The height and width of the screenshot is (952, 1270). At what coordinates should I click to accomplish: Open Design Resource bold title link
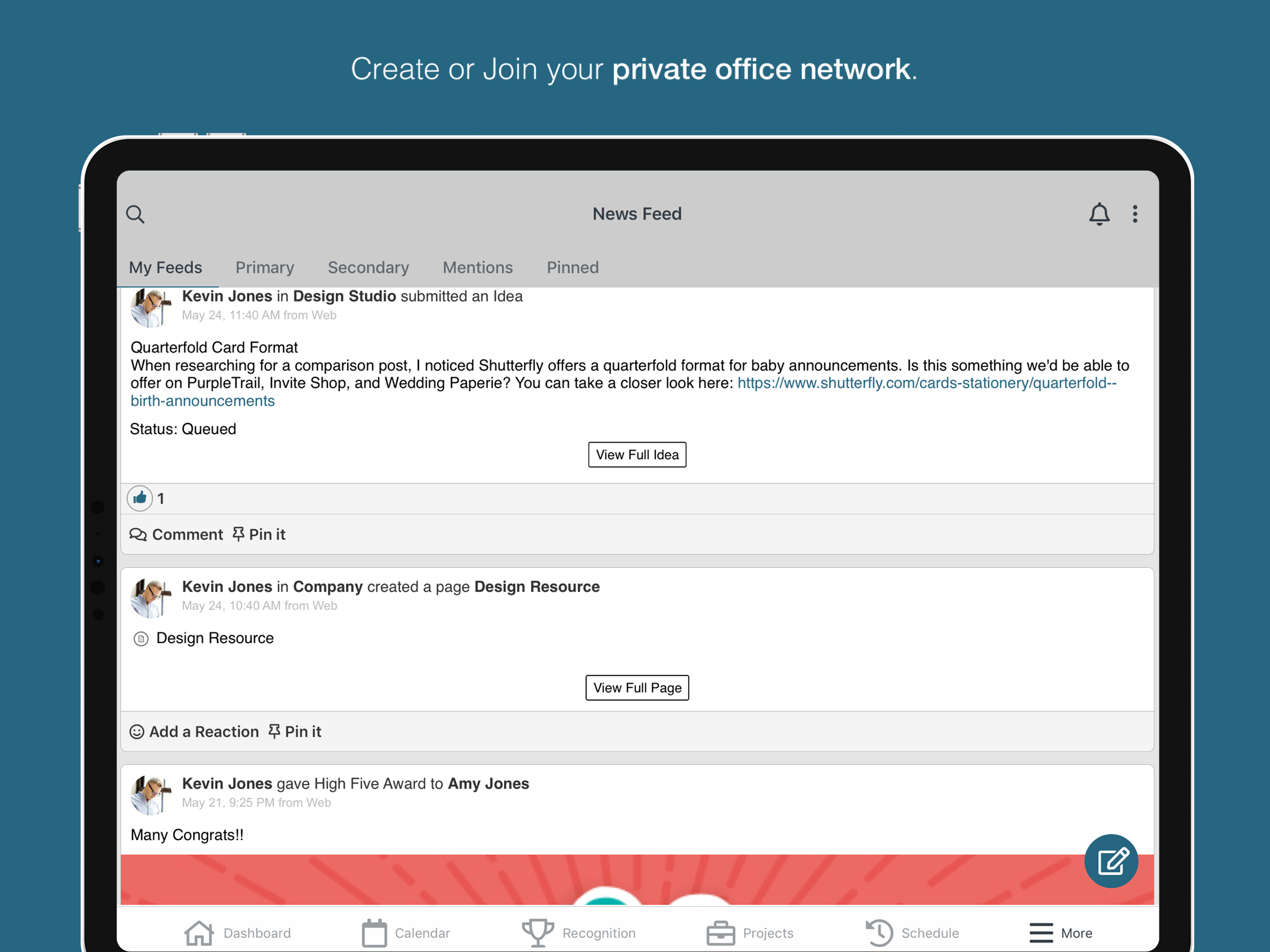tap(537, 587)
